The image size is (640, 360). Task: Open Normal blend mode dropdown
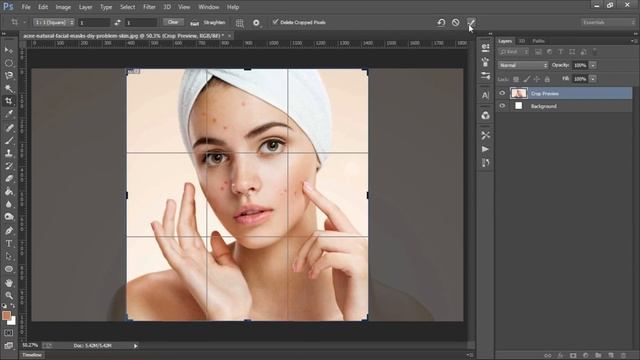pos(522,65)
